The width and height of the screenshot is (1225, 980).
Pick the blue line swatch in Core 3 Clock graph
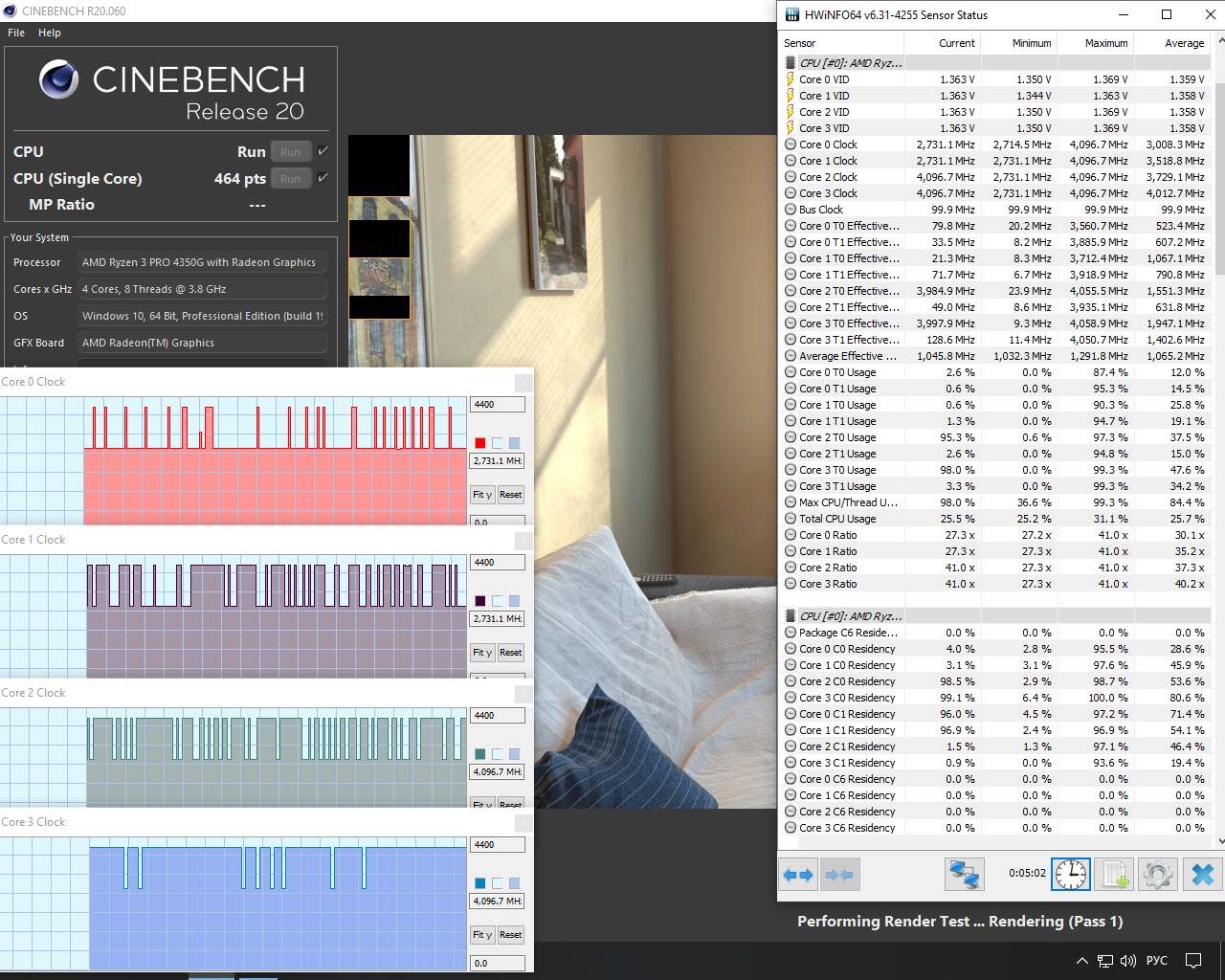tap(480, 883)
